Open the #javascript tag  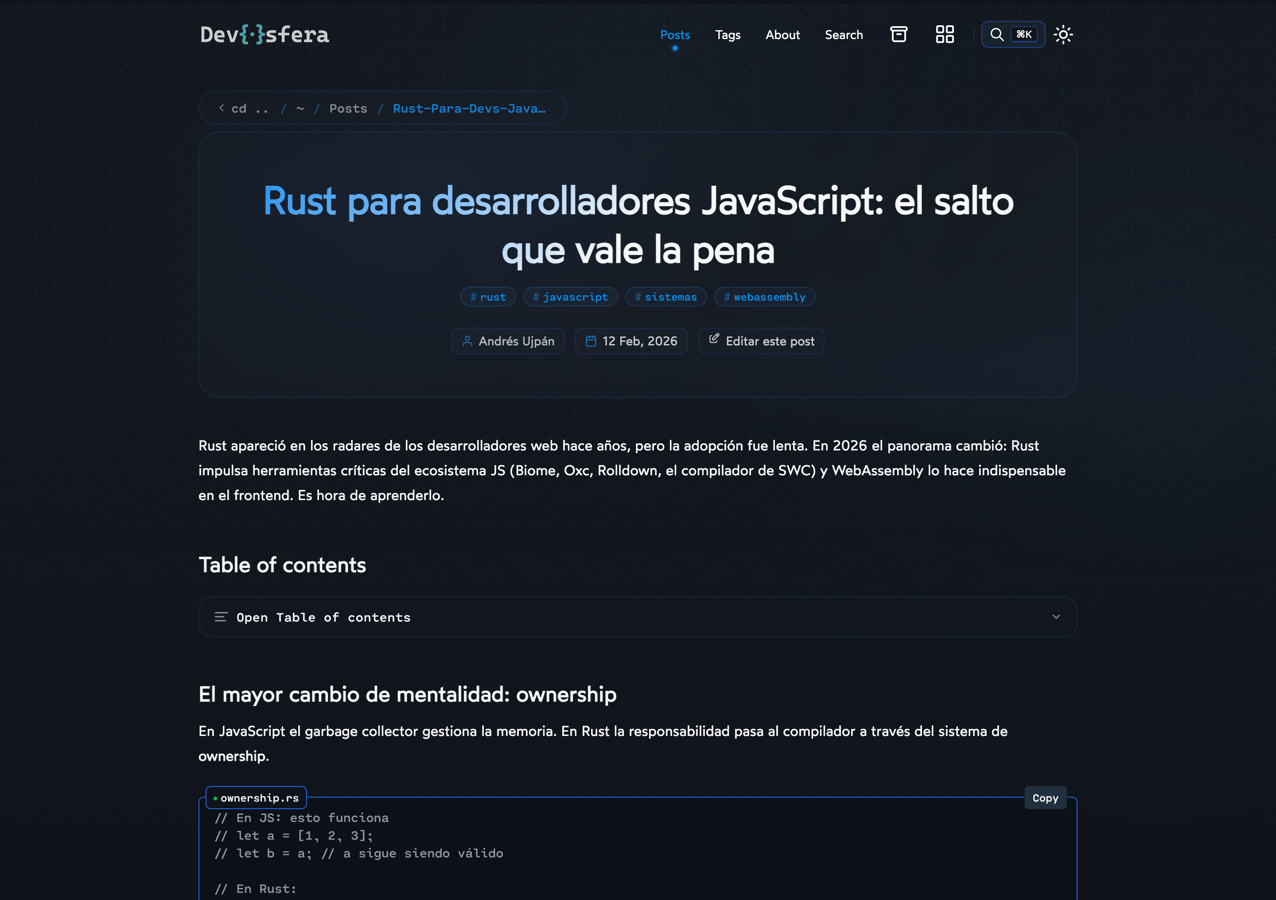[570, 297]
